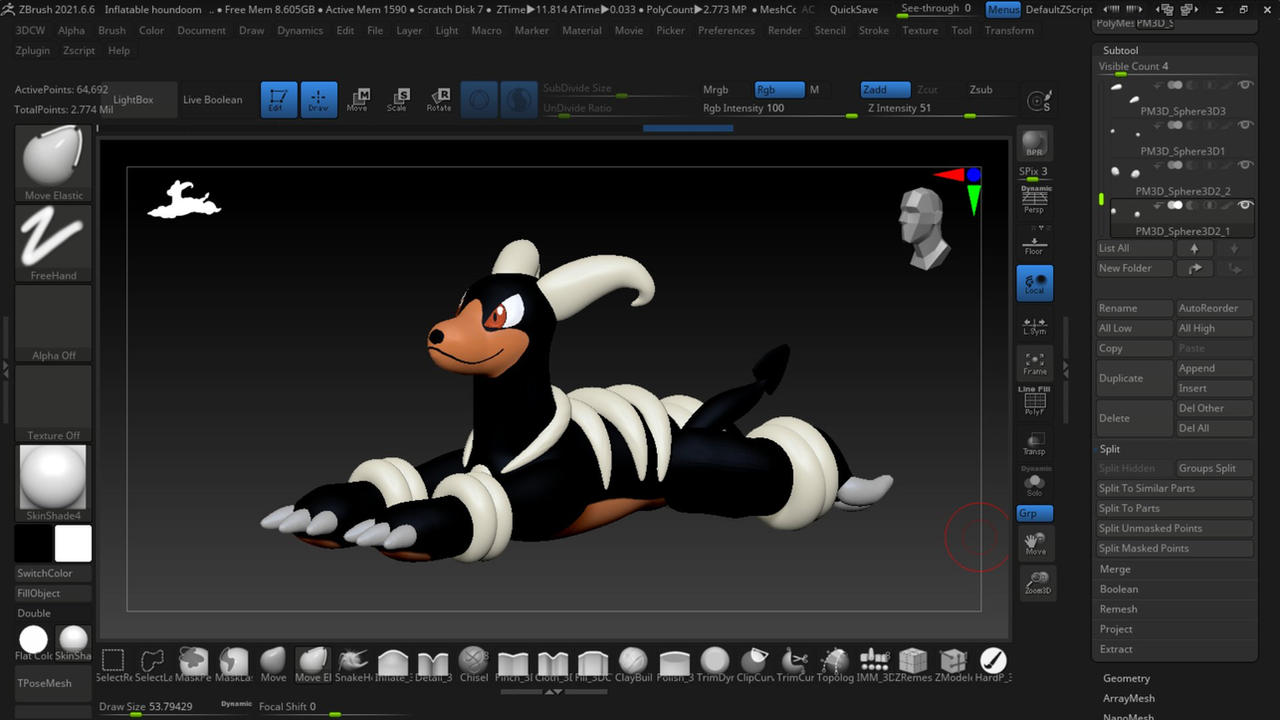Switch to the Move transform mode
The height and width of the screenshot is (720, 1280).
pyautogui.click(x=358, y=100)
